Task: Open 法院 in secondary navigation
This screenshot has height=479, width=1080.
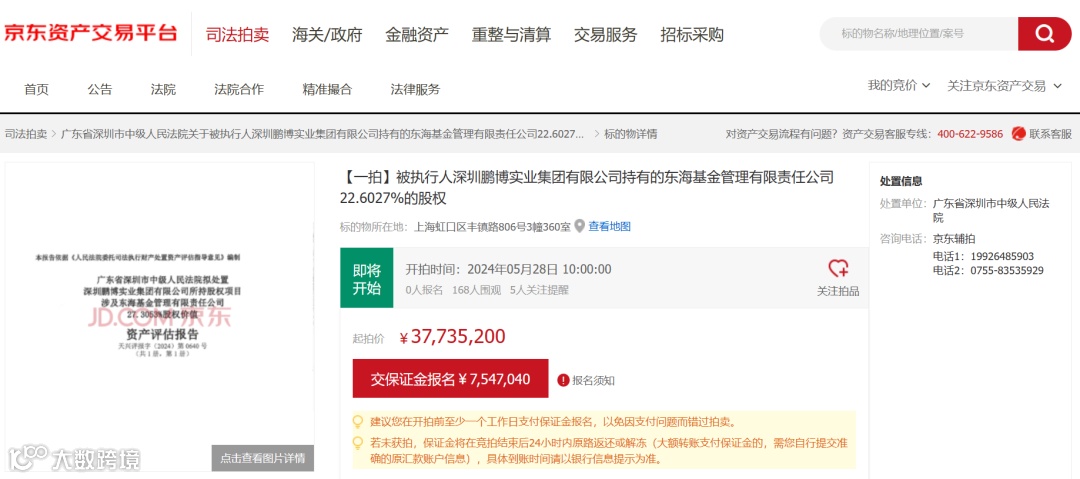Action: [x=163, y=89]
